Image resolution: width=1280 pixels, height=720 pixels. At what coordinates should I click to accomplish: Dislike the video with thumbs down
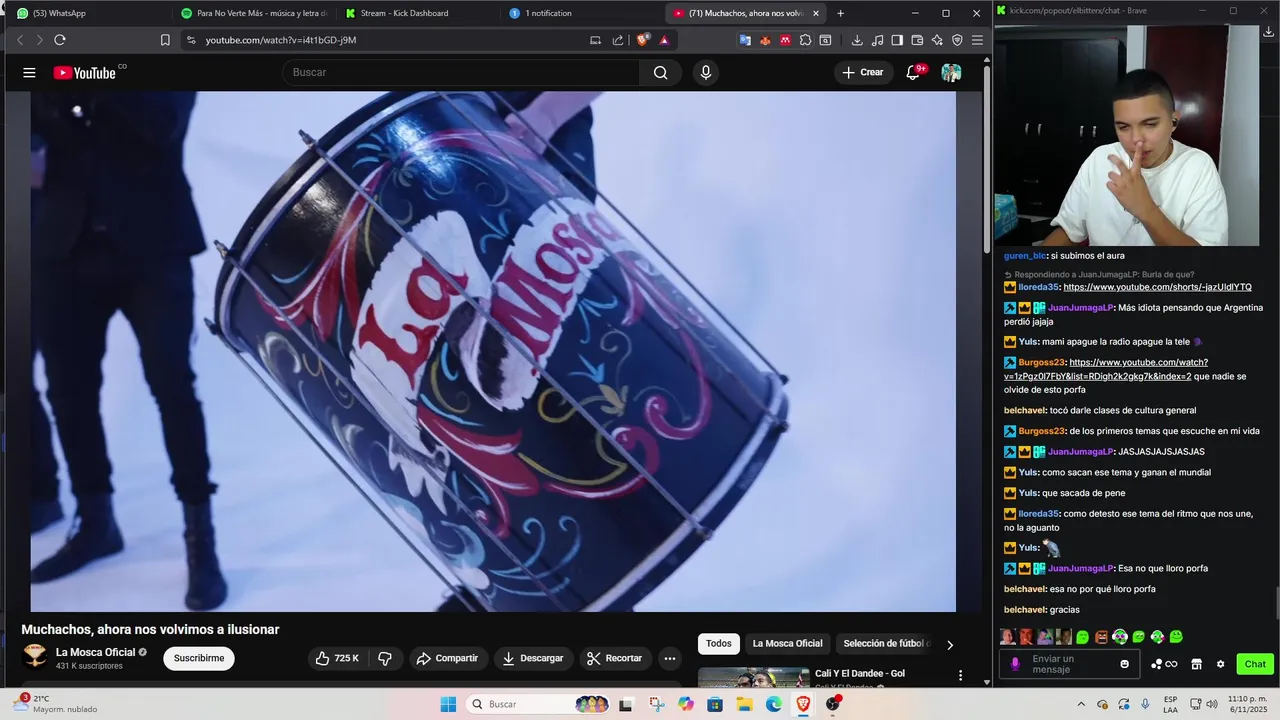pyautogui.click(x=384, y=658)
